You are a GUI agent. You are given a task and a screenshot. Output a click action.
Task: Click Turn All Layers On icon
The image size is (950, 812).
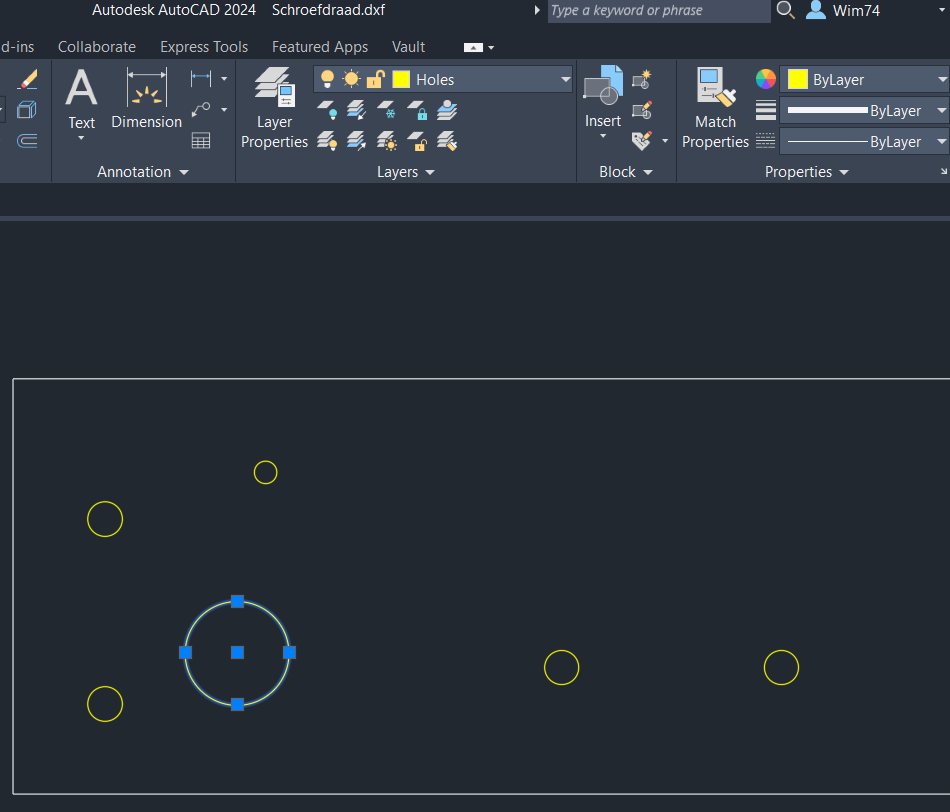pyautogui.click(x=328, y=141)
